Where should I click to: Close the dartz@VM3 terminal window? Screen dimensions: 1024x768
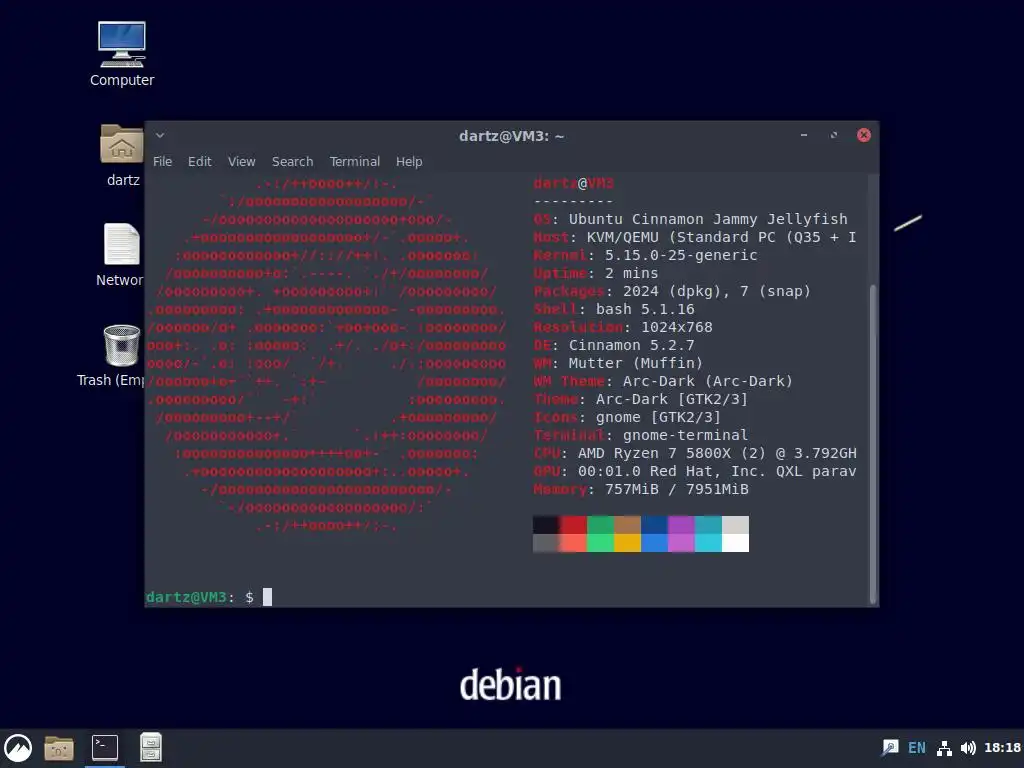(x=864, y=135)
